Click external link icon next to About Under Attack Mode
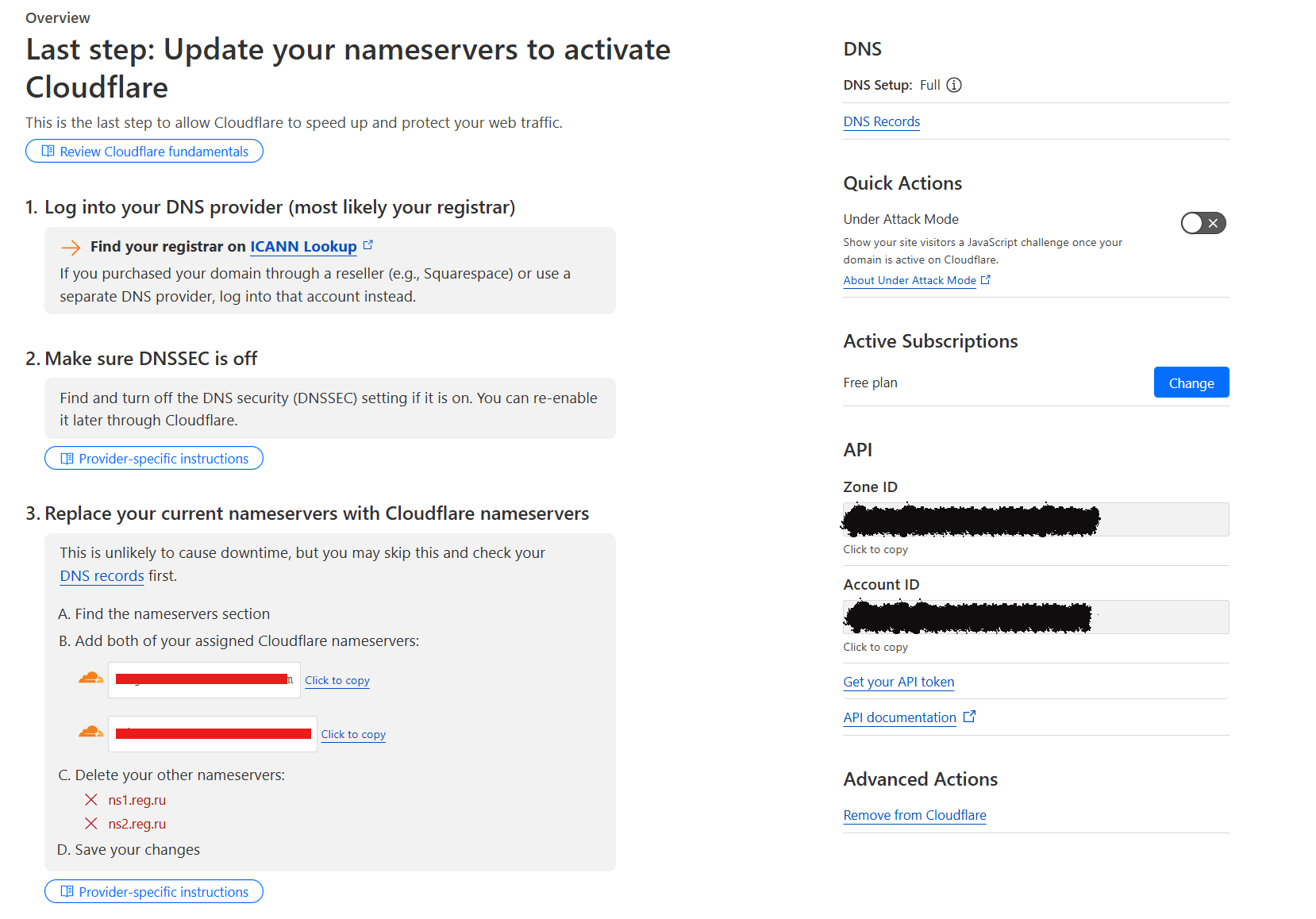This screenshot has width=1316, height=919. [x=986, y=280]
